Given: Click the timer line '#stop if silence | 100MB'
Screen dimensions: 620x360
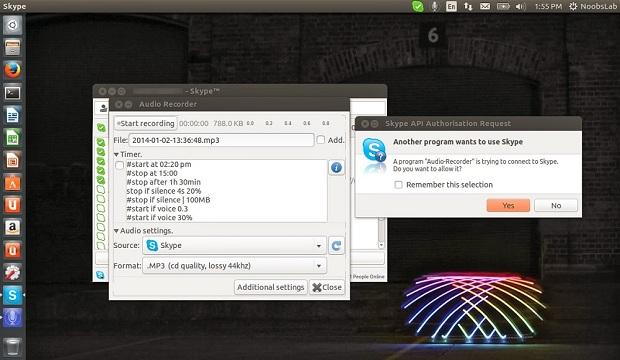Looking at the screenshot, I should 168,200.
